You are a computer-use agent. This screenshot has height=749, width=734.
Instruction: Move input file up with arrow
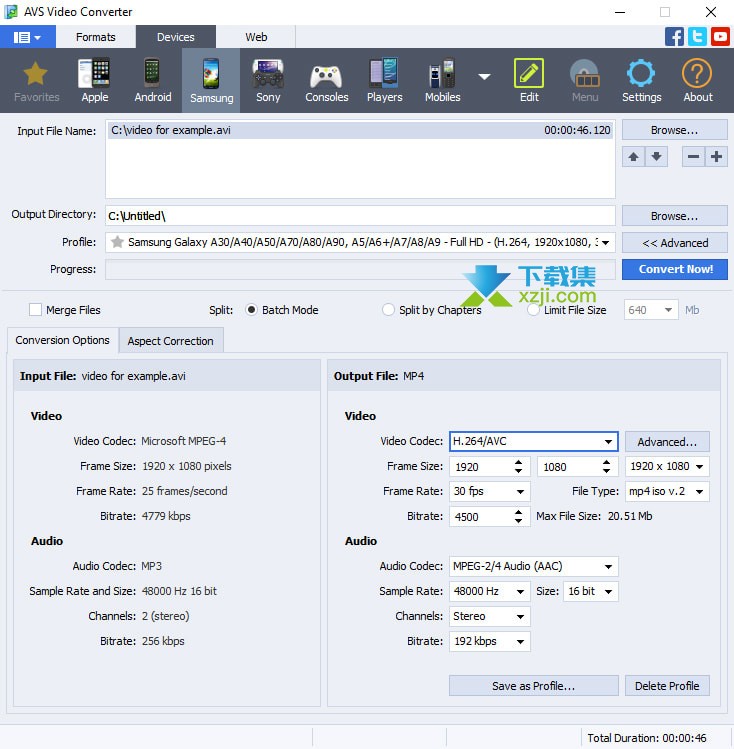coord(633,157)
